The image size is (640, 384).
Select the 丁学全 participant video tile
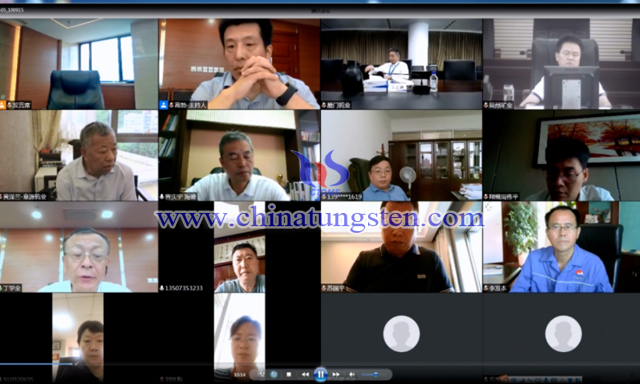pyautogui.click(x=79, y=247)
